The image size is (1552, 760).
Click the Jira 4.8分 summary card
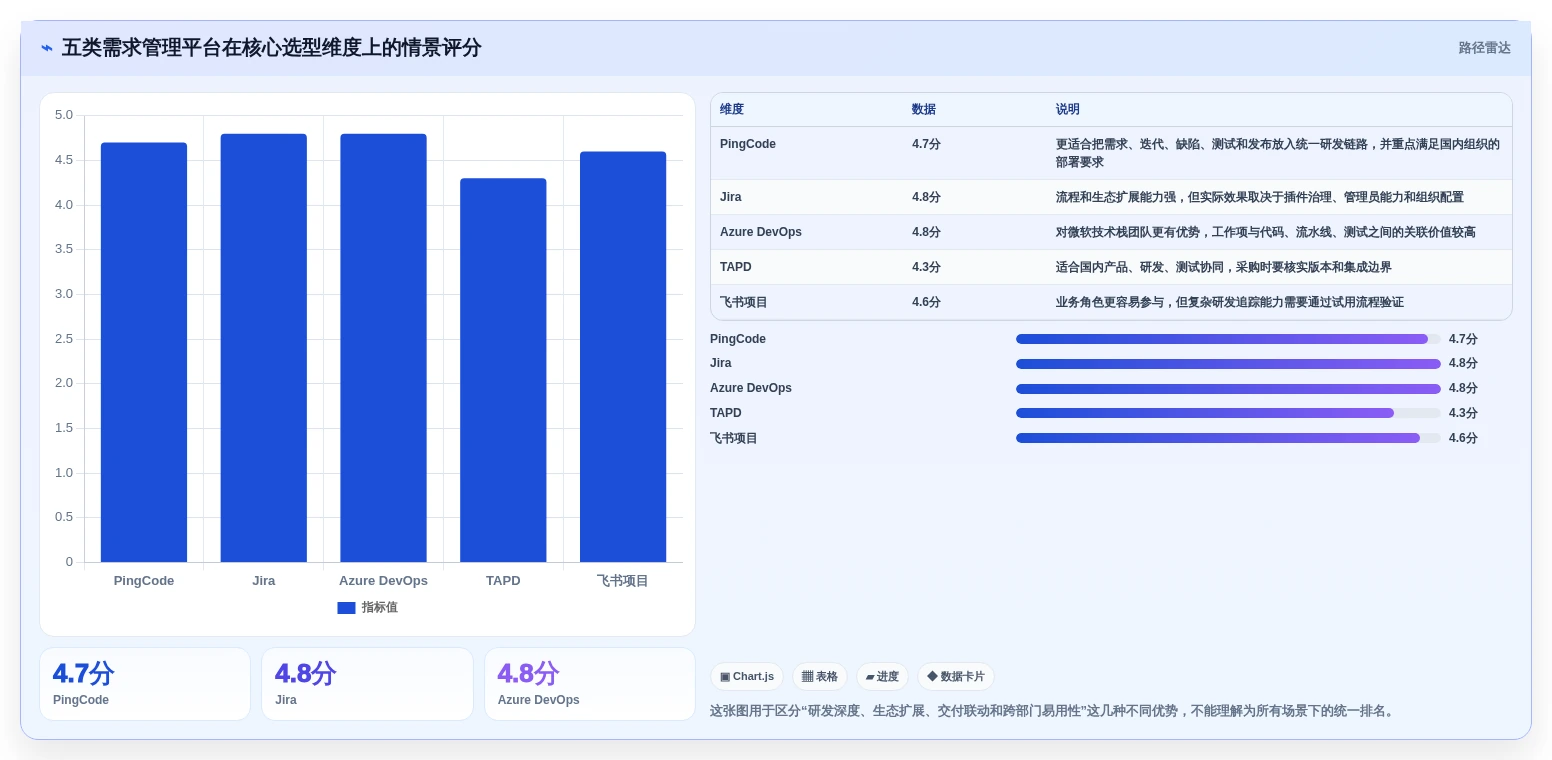point(367,684)
